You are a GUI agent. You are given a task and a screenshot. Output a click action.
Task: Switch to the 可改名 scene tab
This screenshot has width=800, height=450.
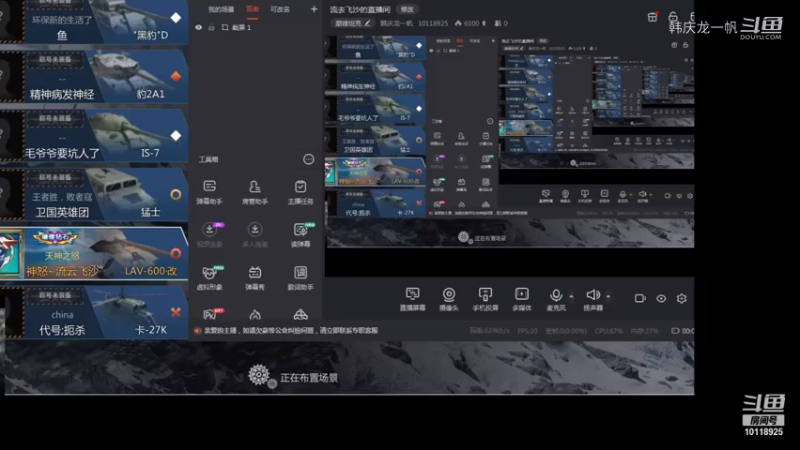click(280, 9)
